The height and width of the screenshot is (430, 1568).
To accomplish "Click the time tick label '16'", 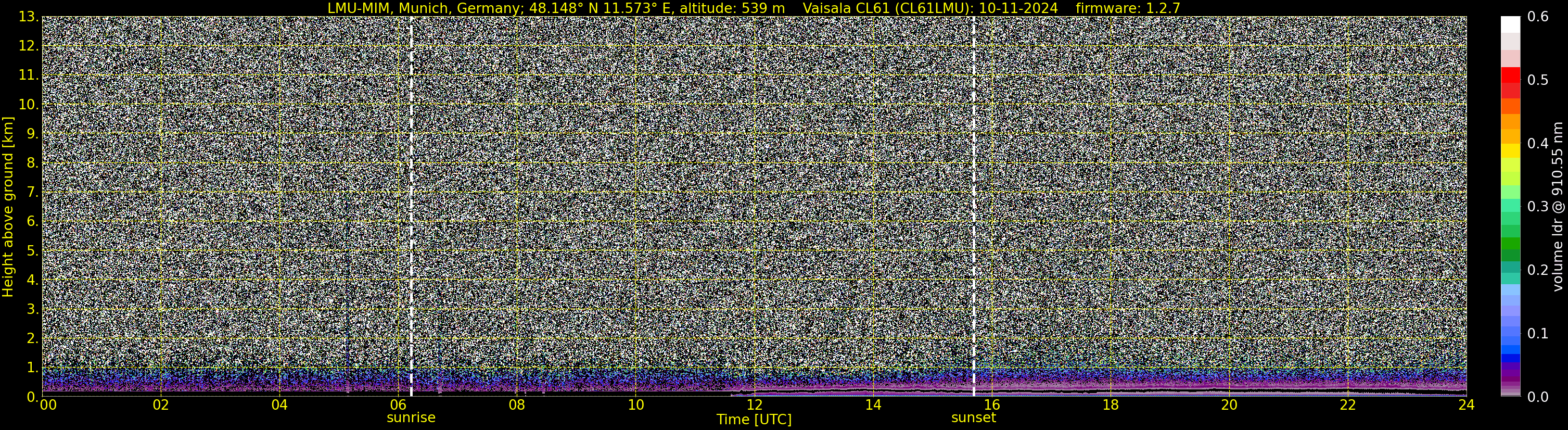I will pyautogui.click(x=991, y=406).
